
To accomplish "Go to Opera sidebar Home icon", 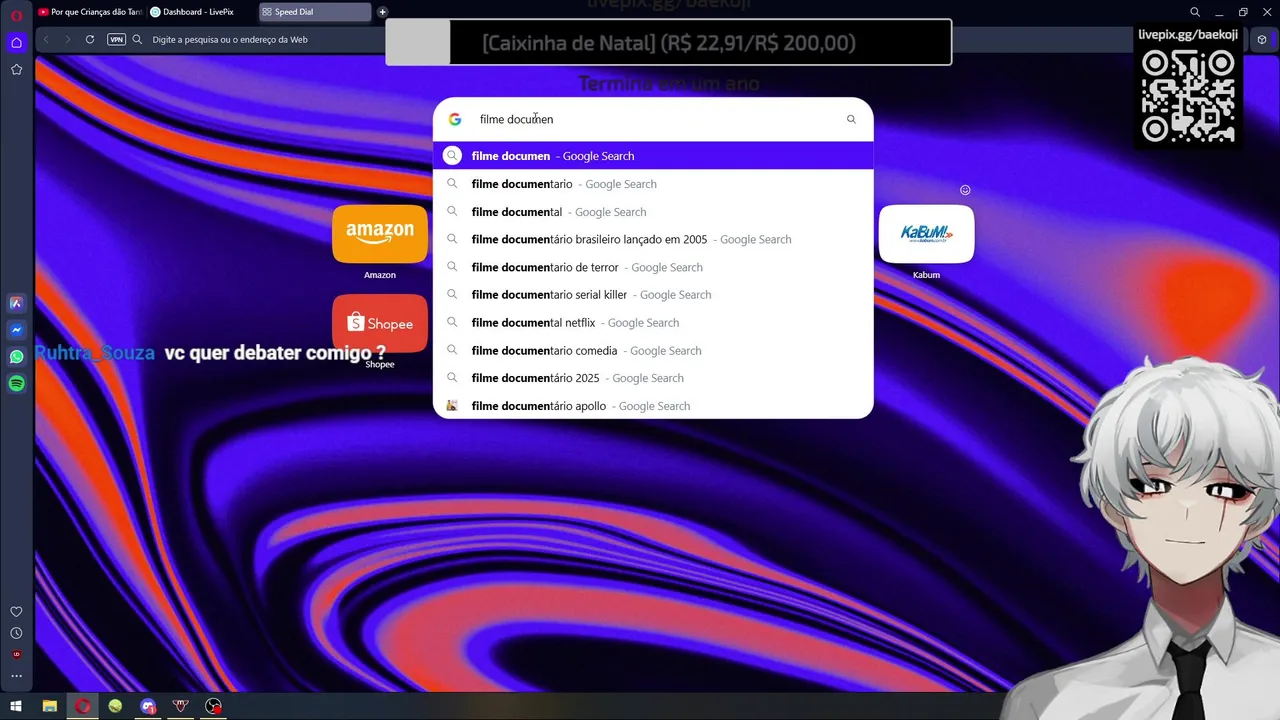I will click(x=16, y=42).
